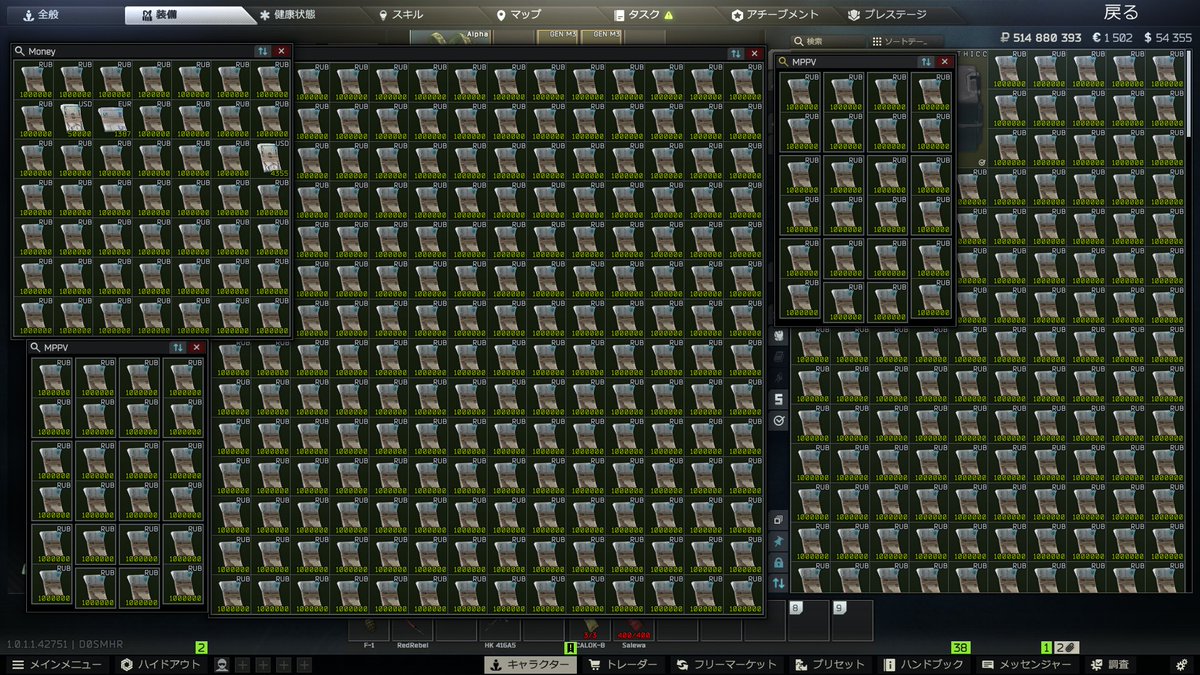Screen dimensions: 1200x675
Task: Sort the MPPV window next to the stash
Action: [926, 61]
